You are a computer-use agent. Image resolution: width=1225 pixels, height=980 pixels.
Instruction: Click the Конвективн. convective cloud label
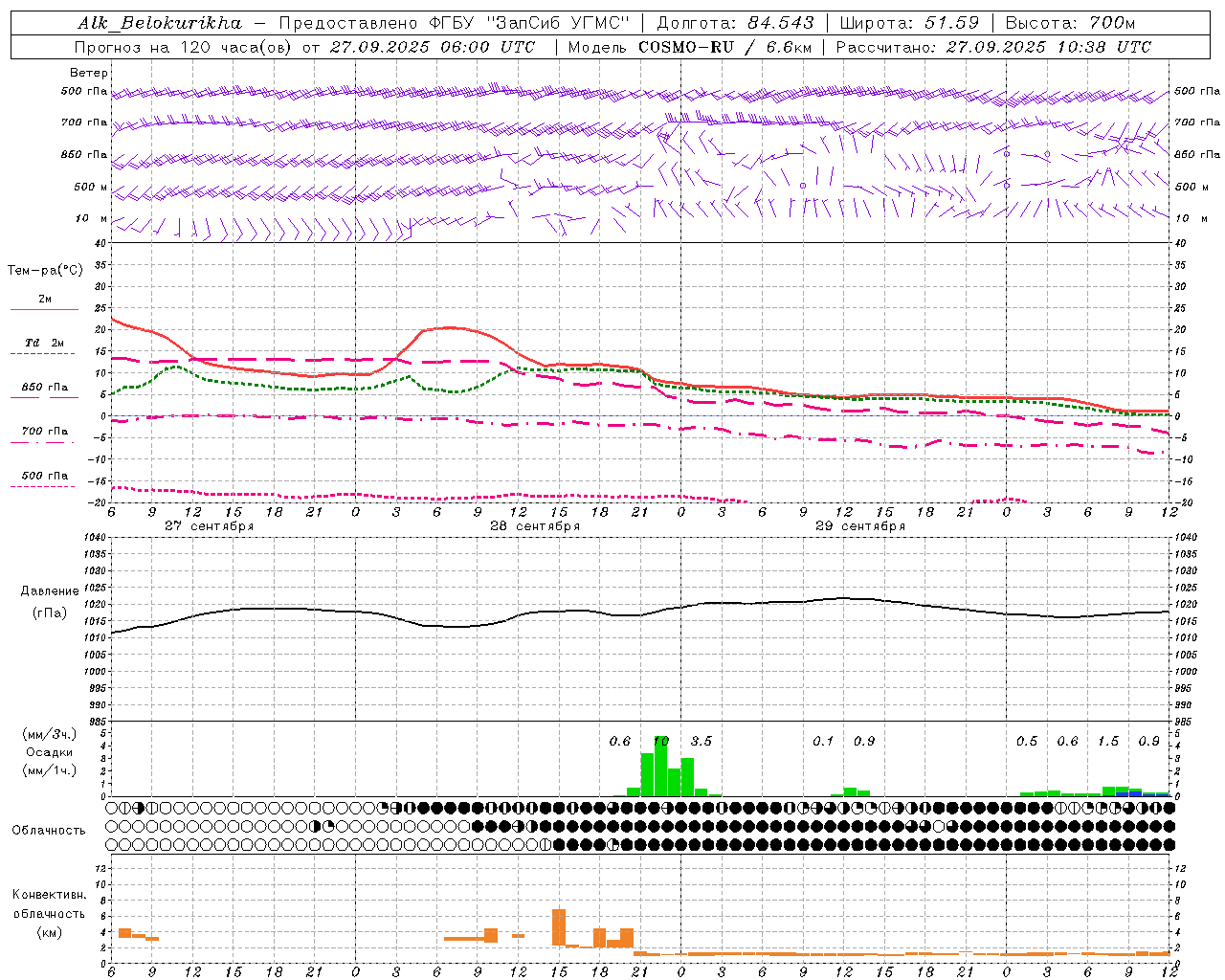[x=50, y=895]
